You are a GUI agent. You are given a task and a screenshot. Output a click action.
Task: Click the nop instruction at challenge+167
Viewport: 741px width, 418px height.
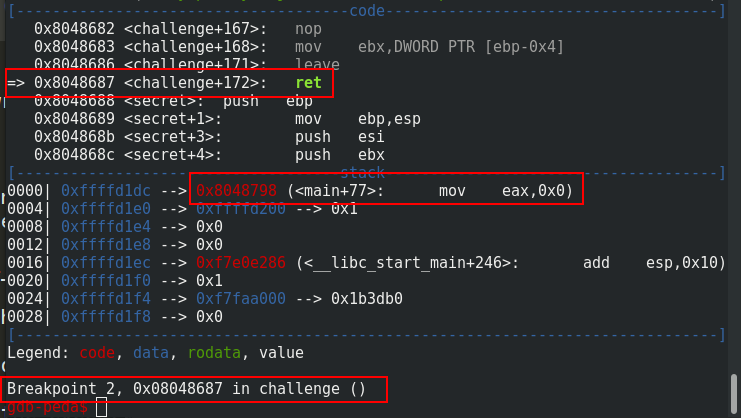coord(309,29)
